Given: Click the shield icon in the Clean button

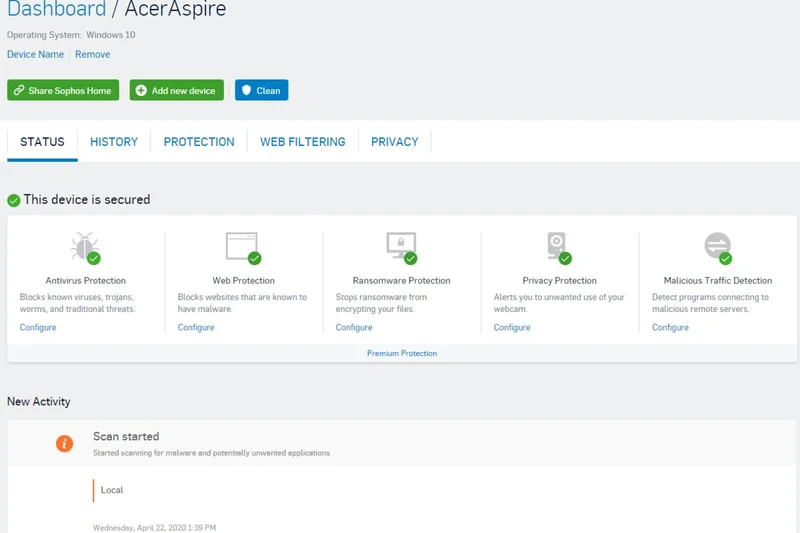Looking at the screenshot, I should [x=246, y=90].
